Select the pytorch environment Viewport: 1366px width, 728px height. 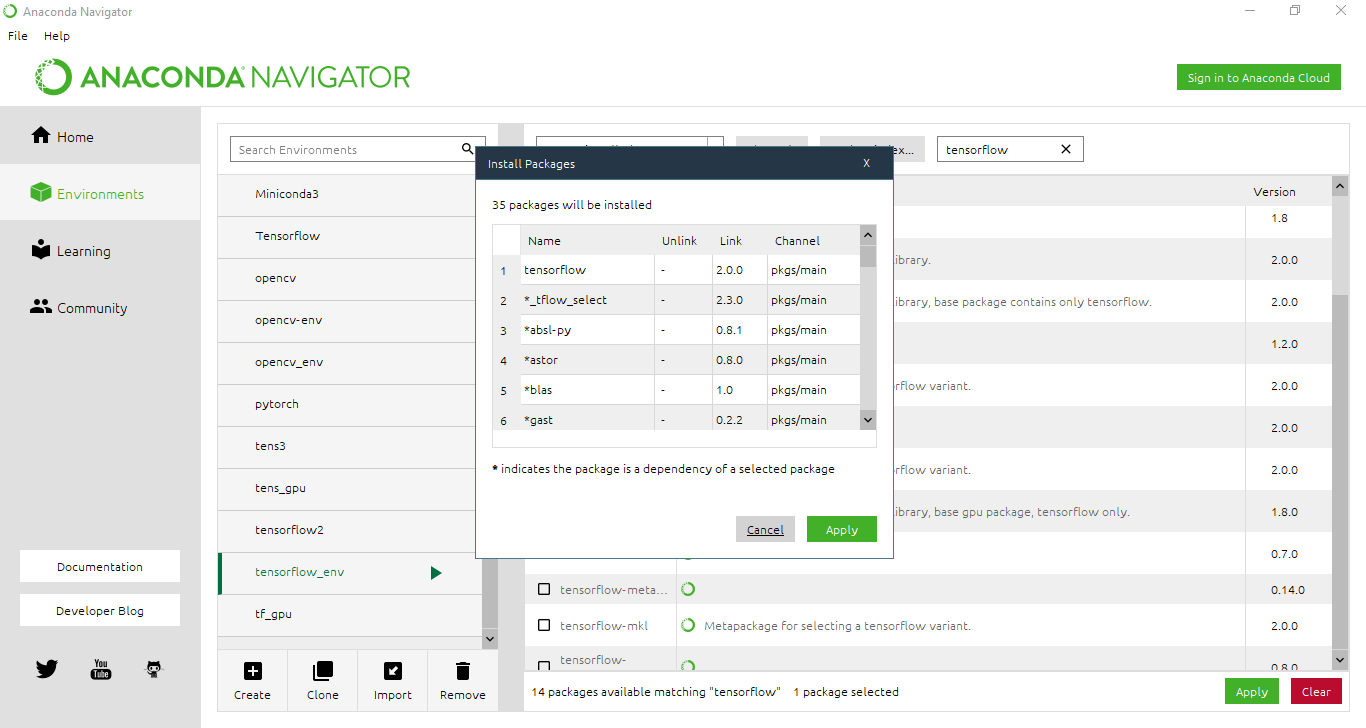tap(277, 404)
